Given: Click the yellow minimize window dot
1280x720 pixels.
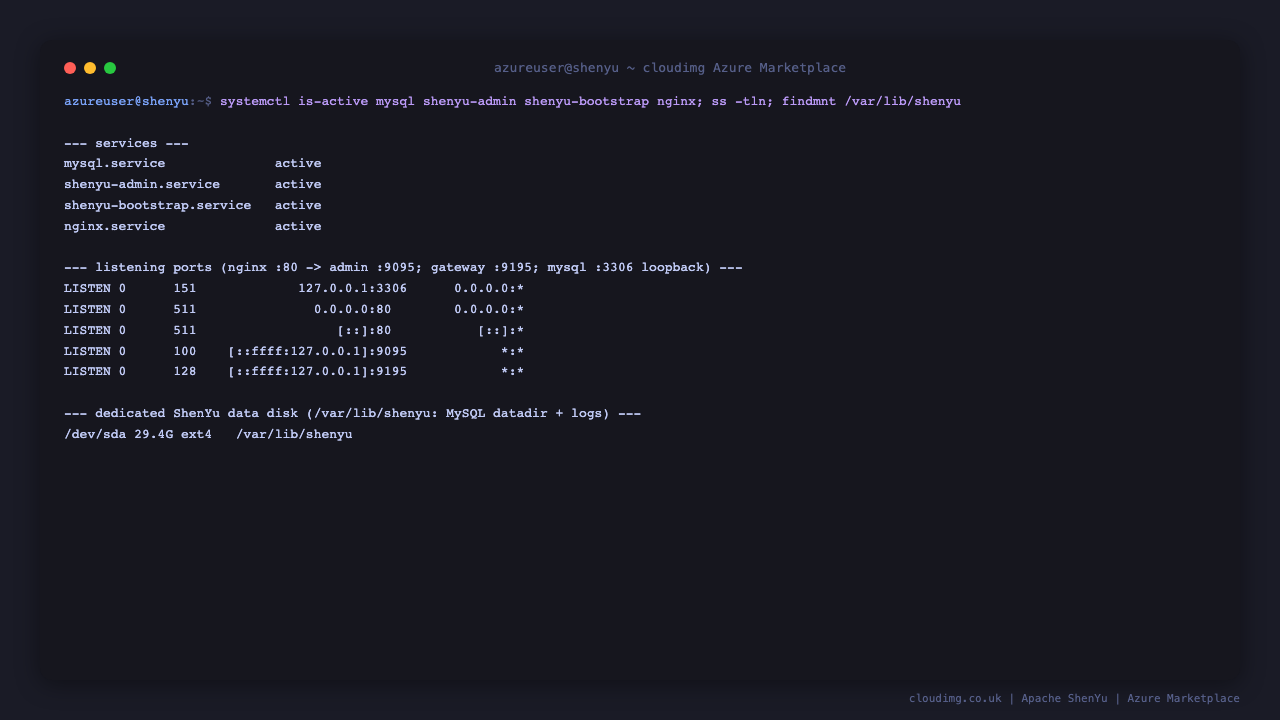Looking at the screenshot, I should pos(90,68).
